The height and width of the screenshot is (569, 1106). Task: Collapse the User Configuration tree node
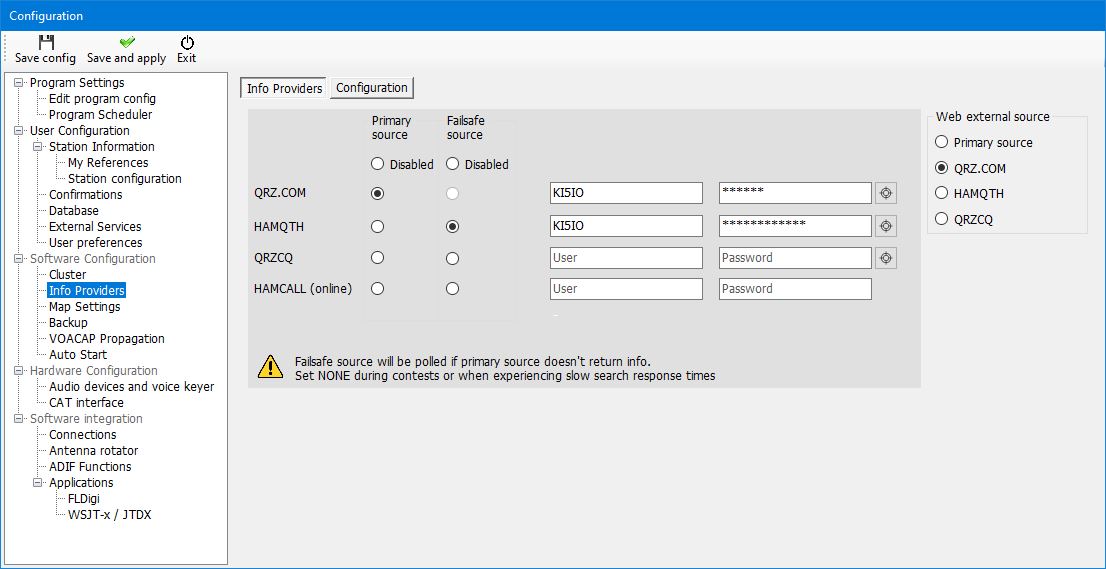[x=19, y=130]
